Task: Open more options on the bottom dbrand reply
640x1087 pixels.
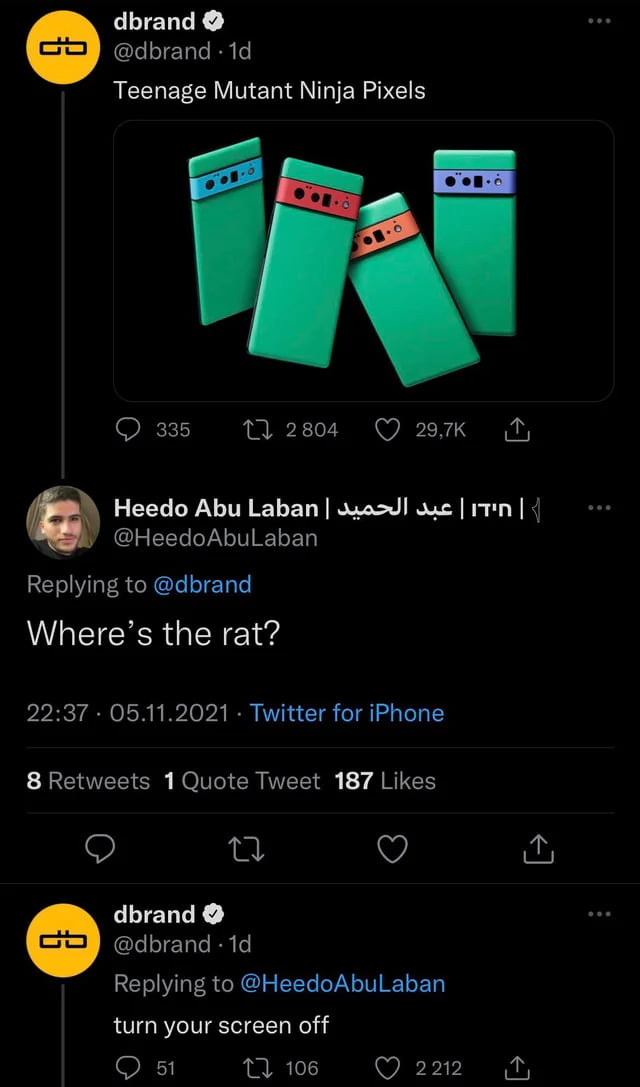Action: point(598,912)
